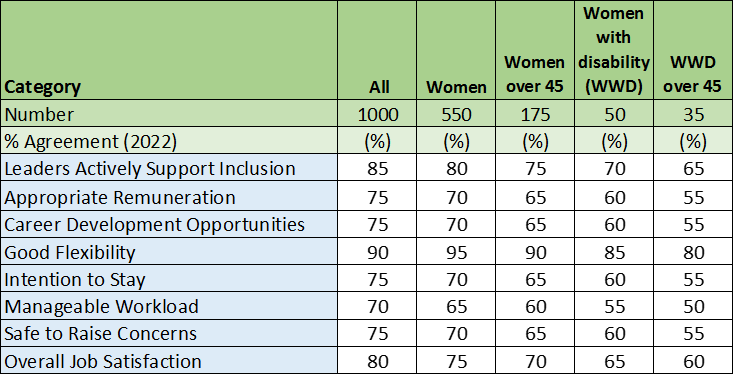Viewport: 734px width, 375px height.
Task: Click Manageable Workload value 50 for WWD over 45
Action: [693, 306]
